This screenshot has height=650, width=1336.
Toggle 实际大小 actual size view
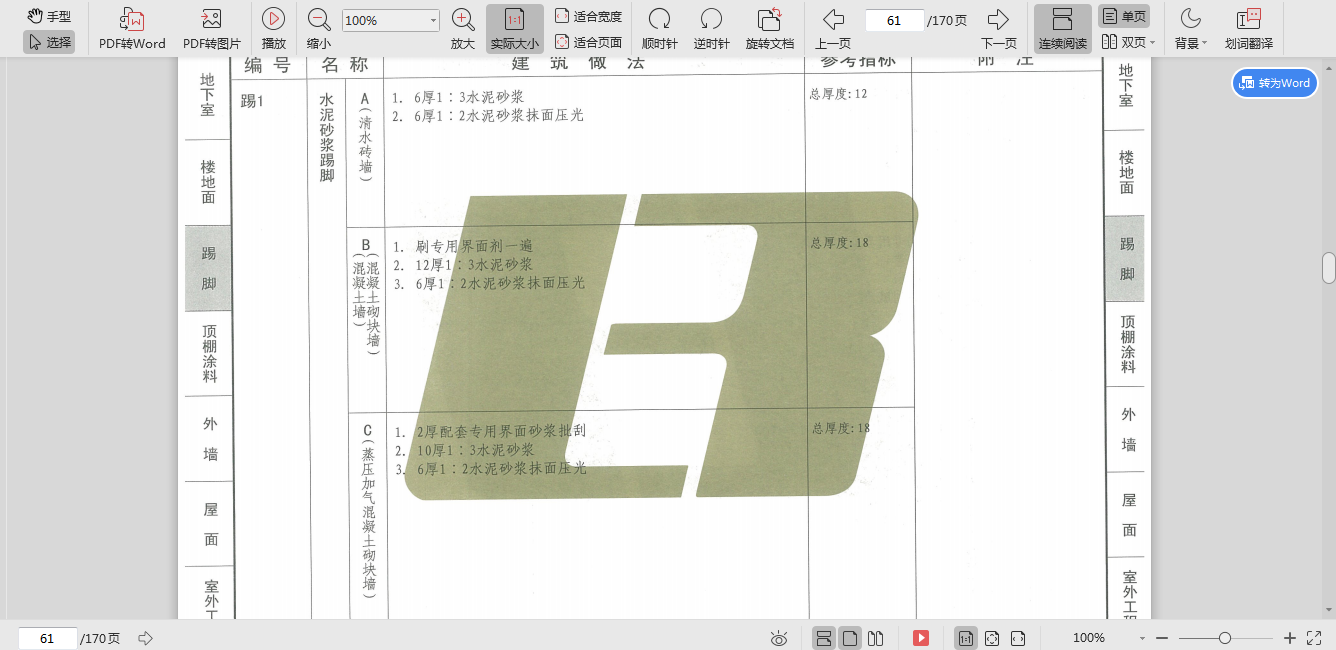pos(515,29)
